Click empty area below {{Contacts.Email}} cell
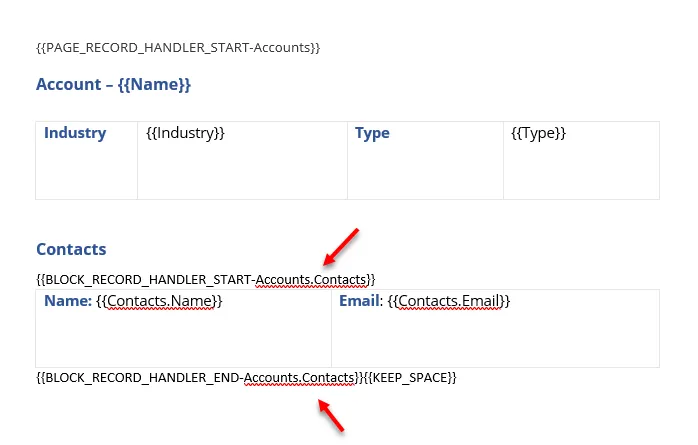 (495, 340)
